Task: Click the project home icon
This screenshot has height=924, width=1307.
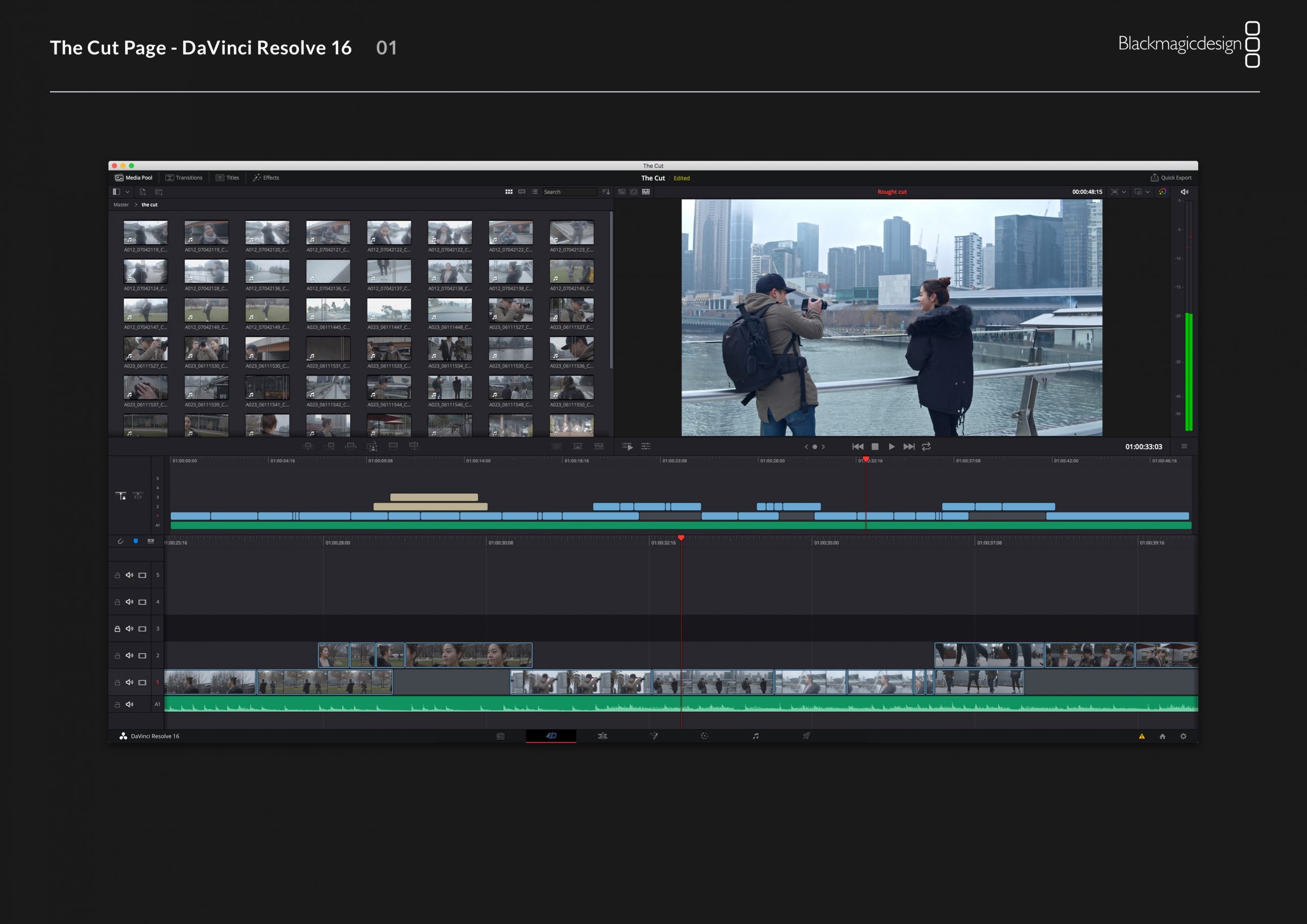Action: pos(1163,736)
